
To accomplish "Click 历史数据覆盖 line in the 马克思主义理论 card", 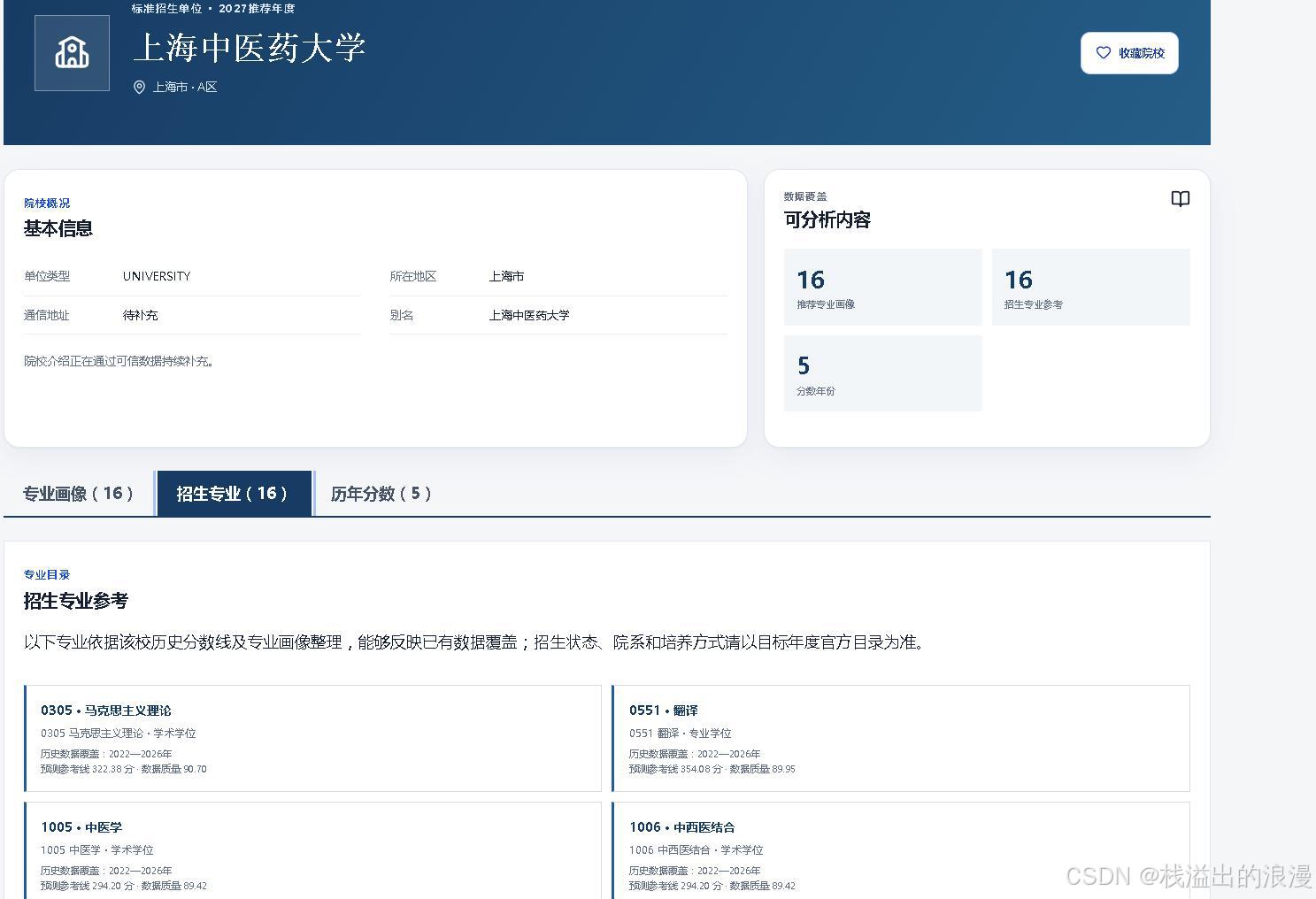I will (x=106, y=755).
